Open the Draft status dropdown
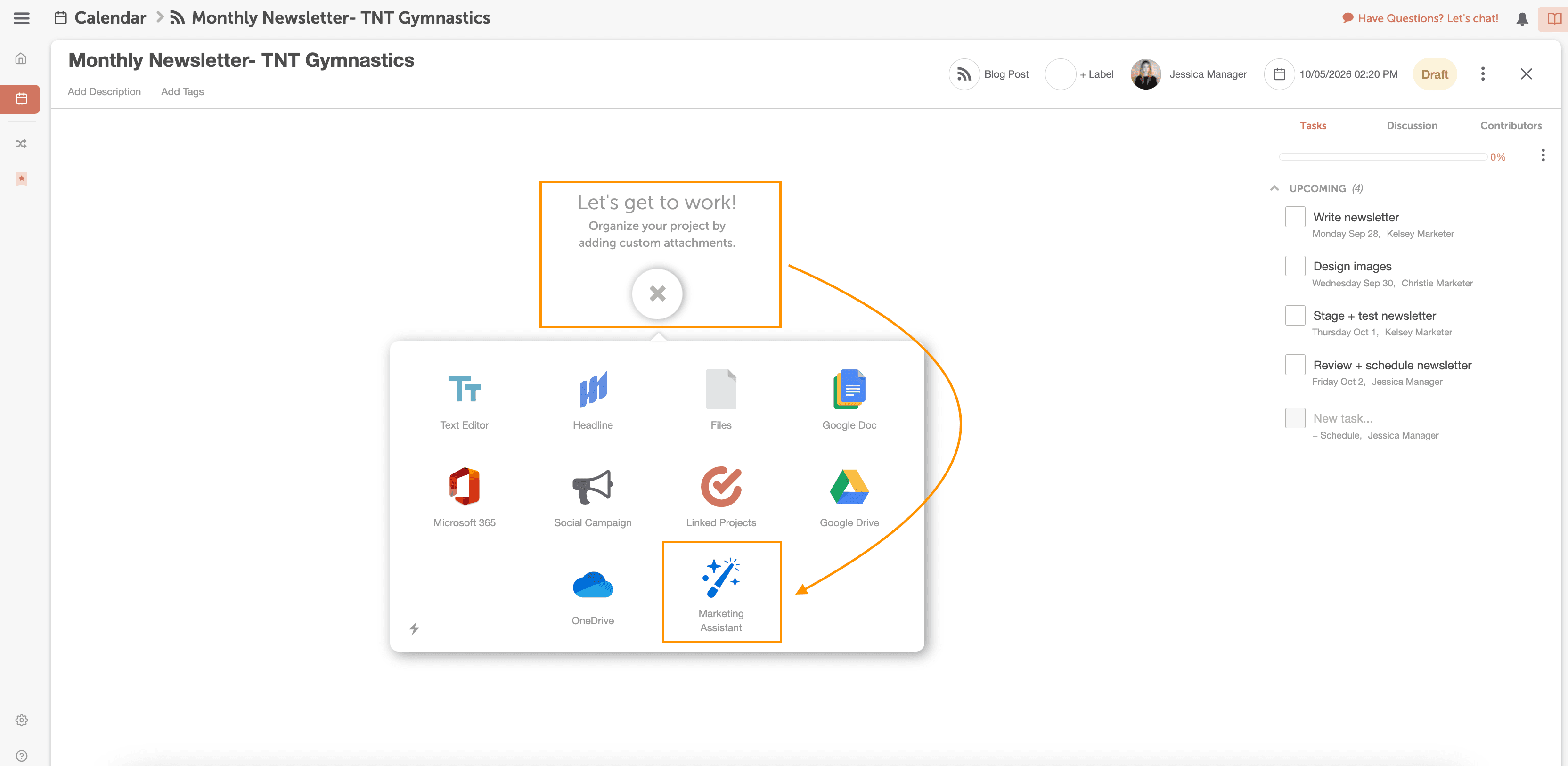Screen dimensions: 1568x766 click(x=1434, y=74)
